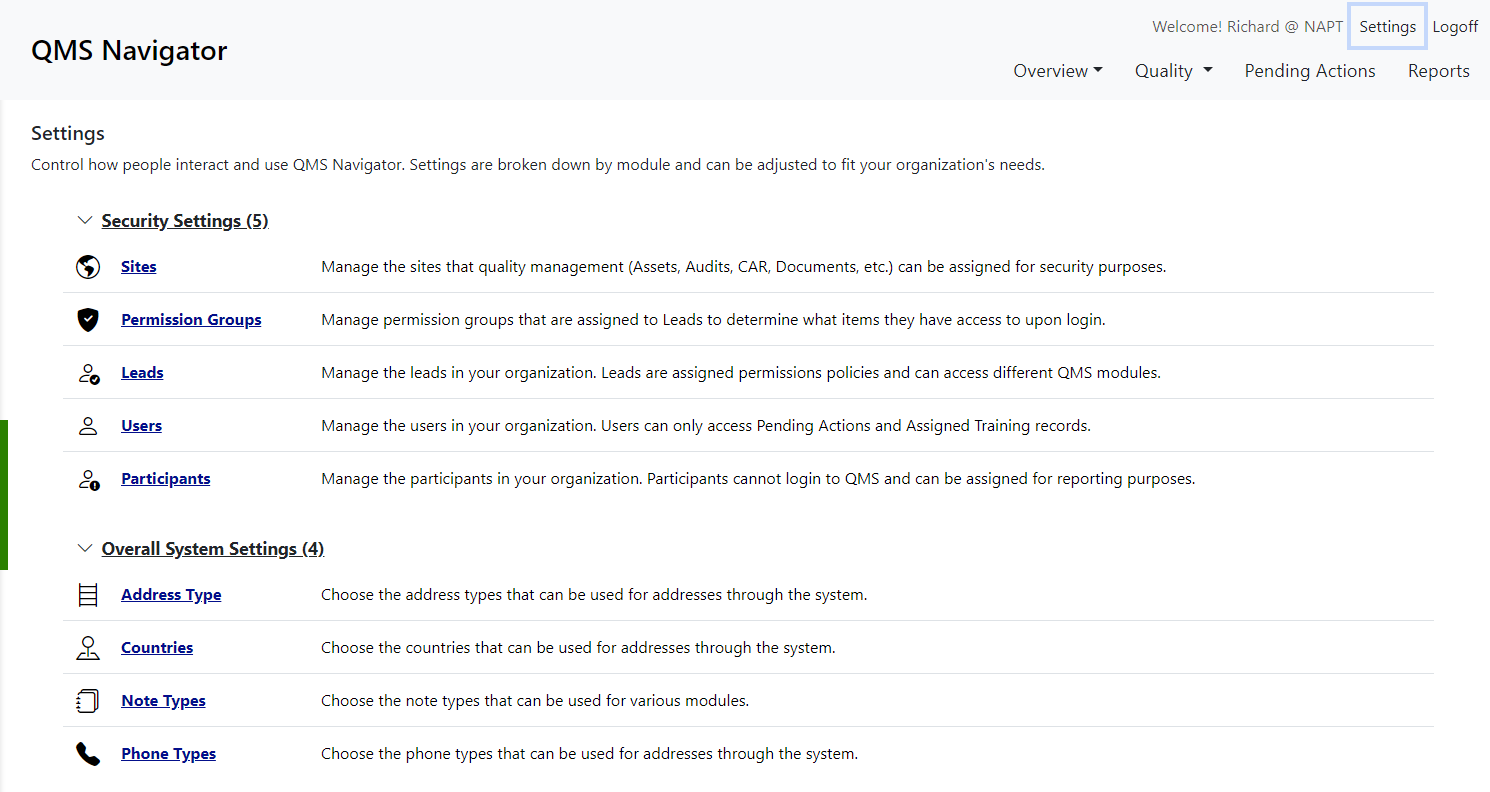Click the description about permission groups assigned to Leads
Screen dimensions: 1490x792
click(713, 320)
